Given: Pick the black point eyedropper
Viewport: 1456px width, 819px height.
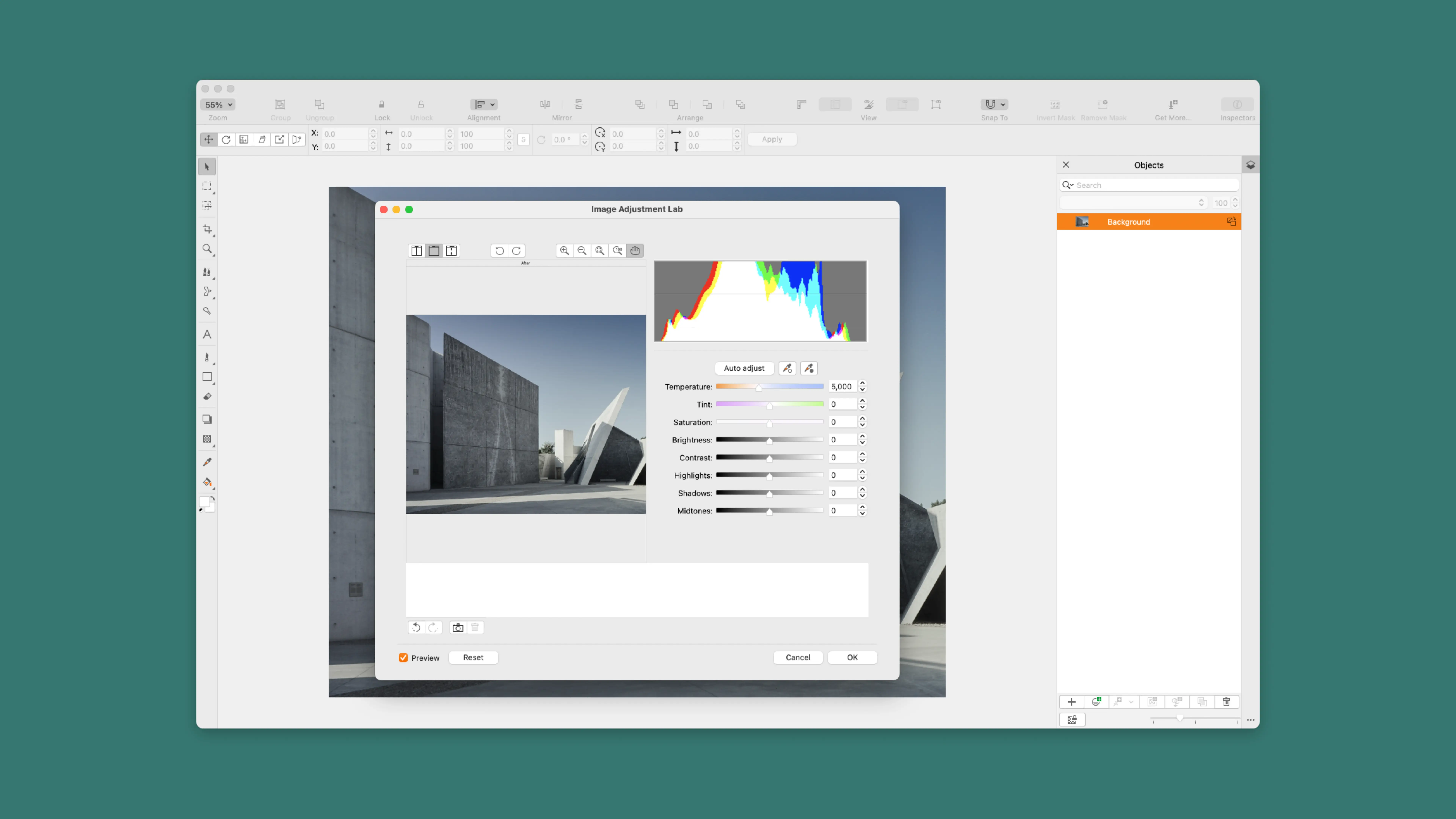Looking at the screenshot, I should click(809, 369).
